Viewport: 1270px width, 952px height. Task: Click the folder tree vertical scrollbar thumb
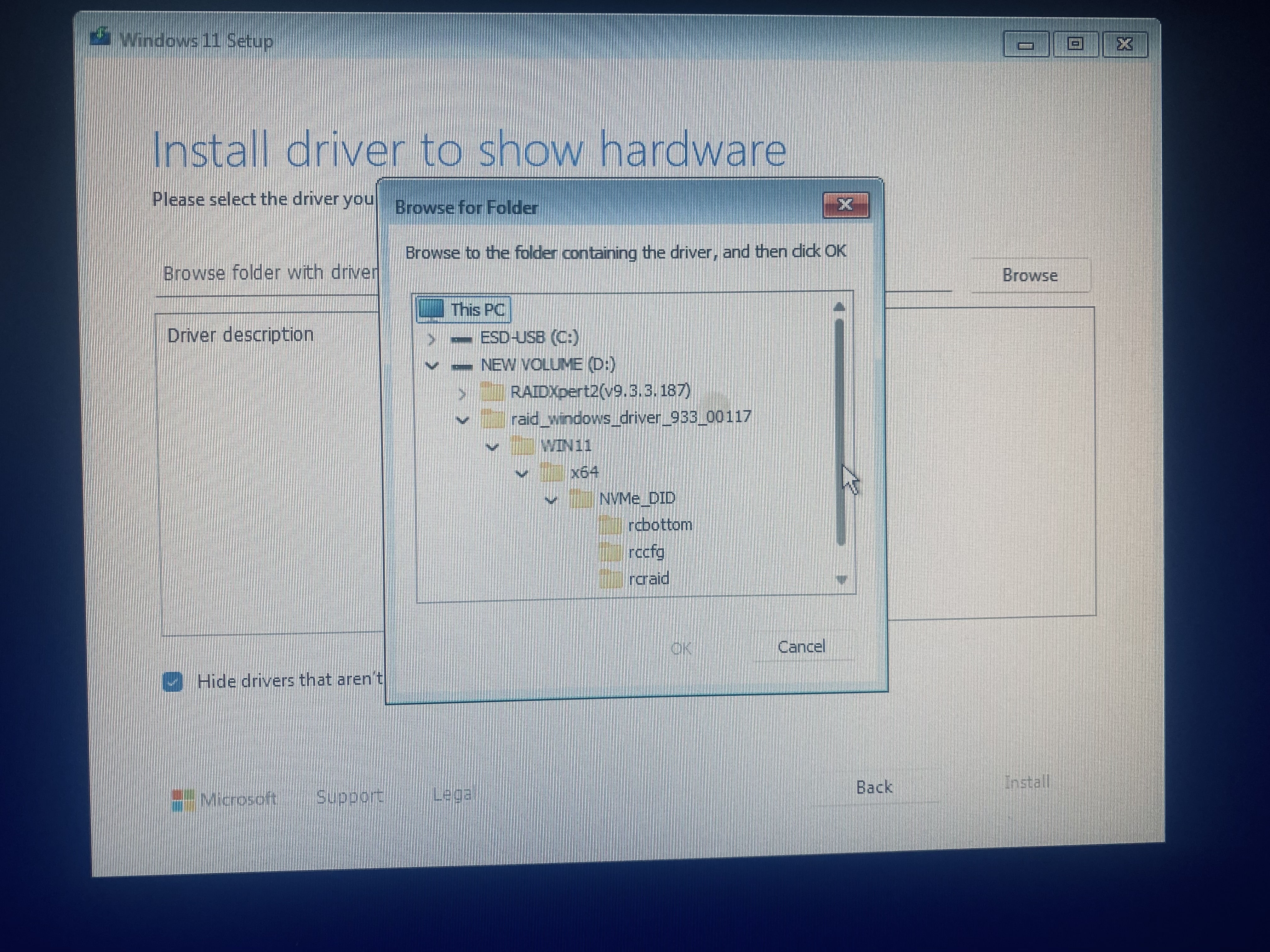pos(840,432)
